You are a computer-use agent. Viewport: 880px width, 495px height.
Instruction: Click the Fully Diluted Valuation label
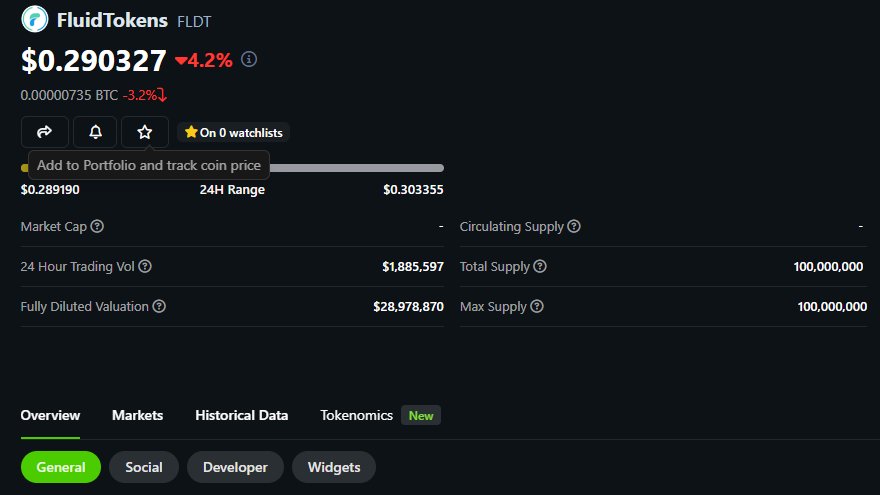pyautogui.click(x=85, y=306)
